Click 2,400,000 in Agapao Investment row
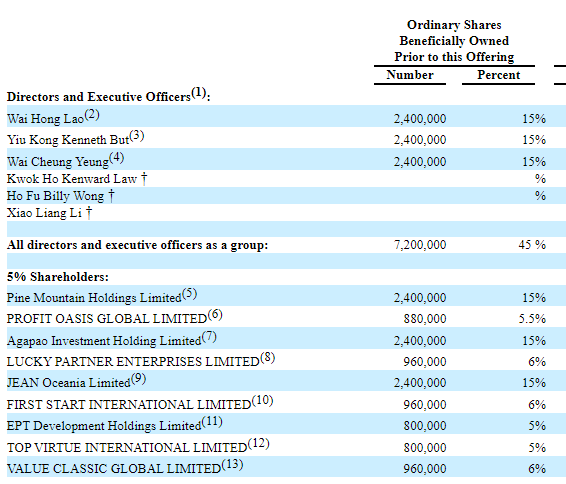The width and height of the screenshot is (566, 484). (420, 341)
